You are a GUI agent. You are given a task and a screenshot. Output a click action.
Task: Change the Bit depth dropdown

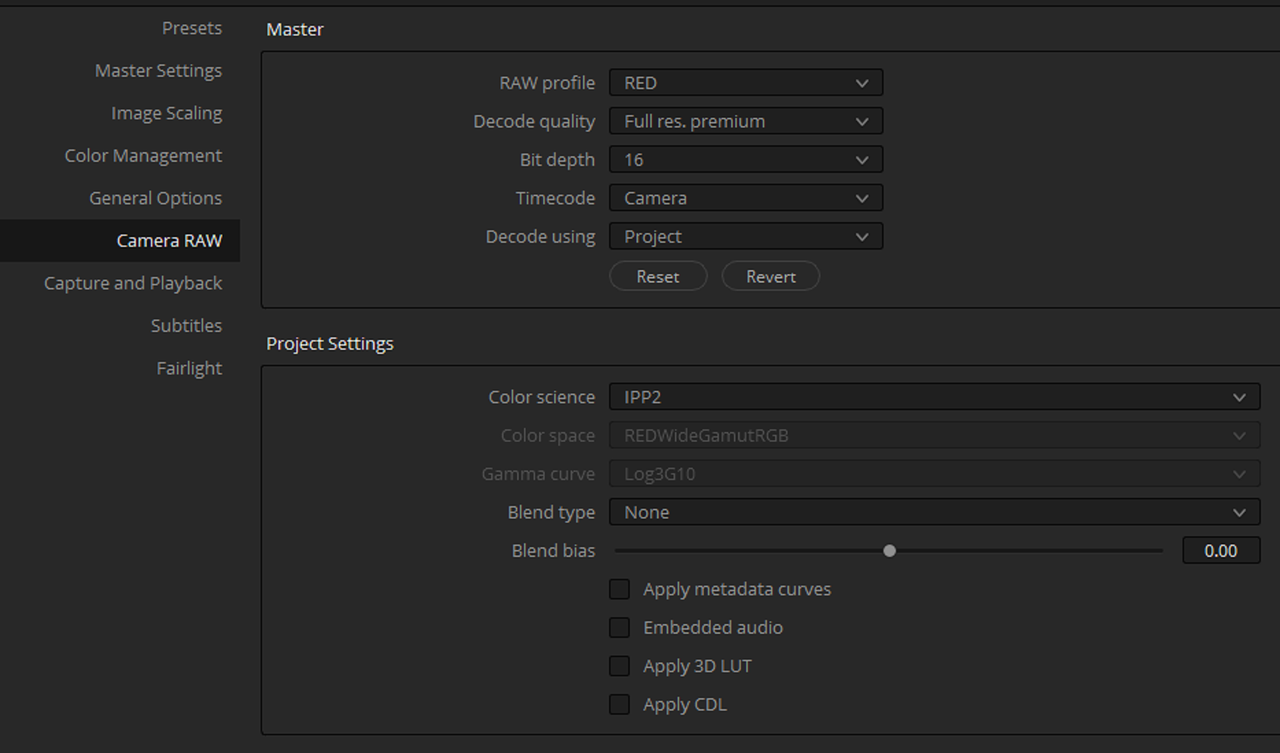click(746, 160)
